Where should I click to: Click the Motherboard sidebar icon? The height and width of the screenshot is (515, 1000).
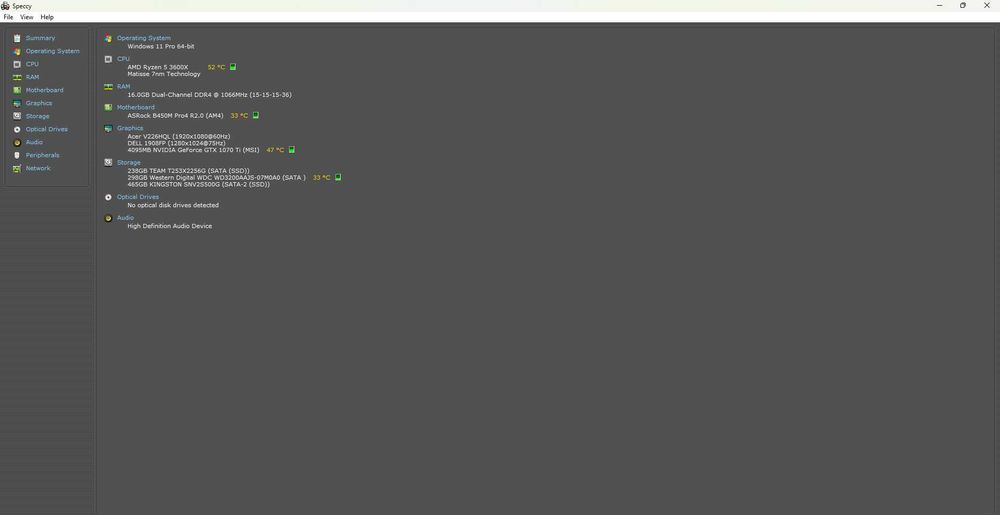click(17, 91)
